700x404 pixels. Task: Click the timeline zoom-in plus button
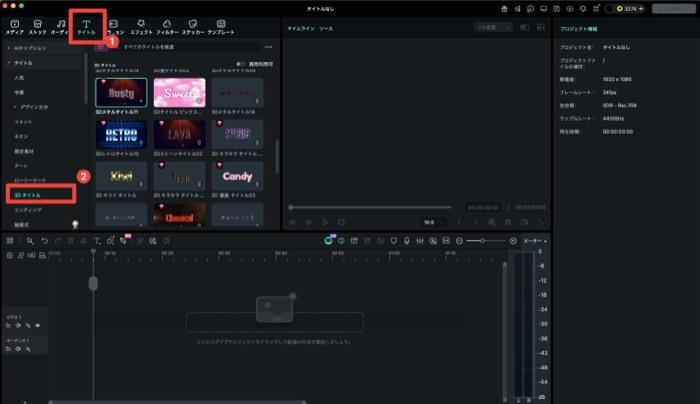513,241
